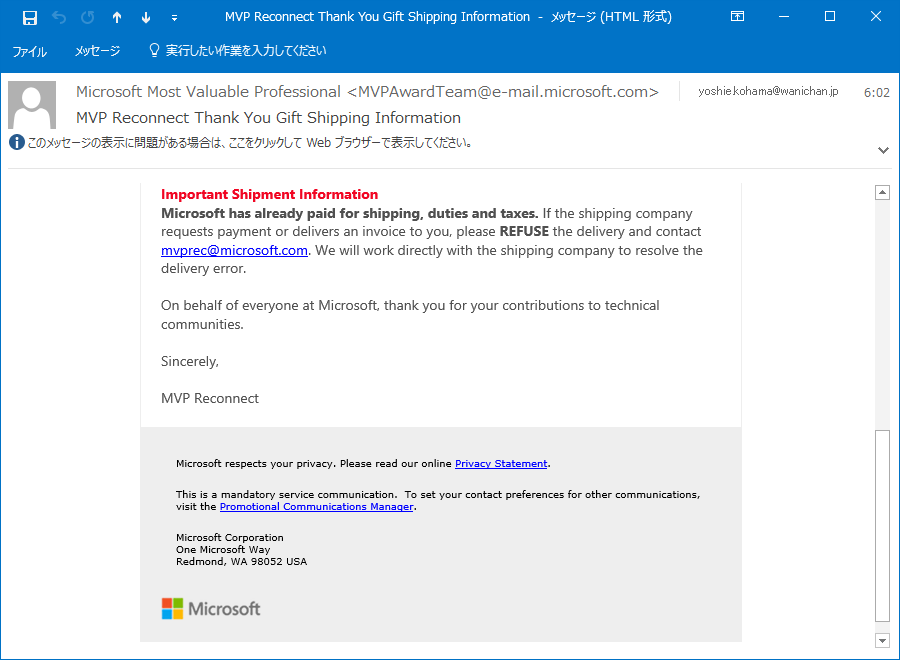
Task: Click the sender's profile avatar picture
Action: pyautogui.click(x=32, y=104)
